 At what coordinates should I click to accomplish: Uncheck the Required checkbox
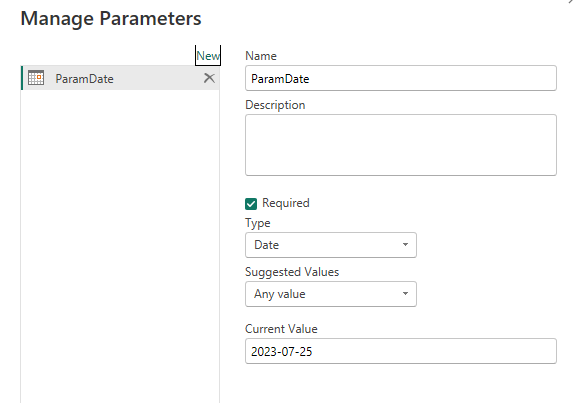(251, 204)
